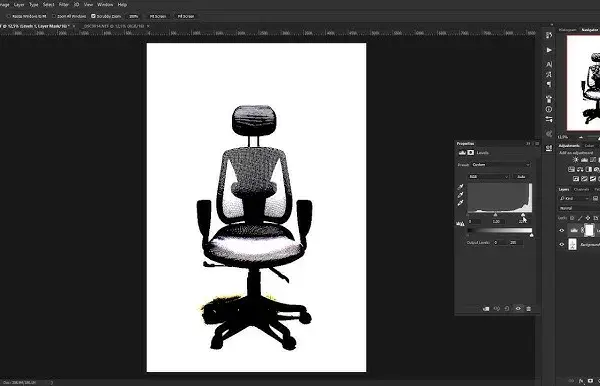
Task: Open the Paragraph panel icon
Action: [x=549, y=84]
